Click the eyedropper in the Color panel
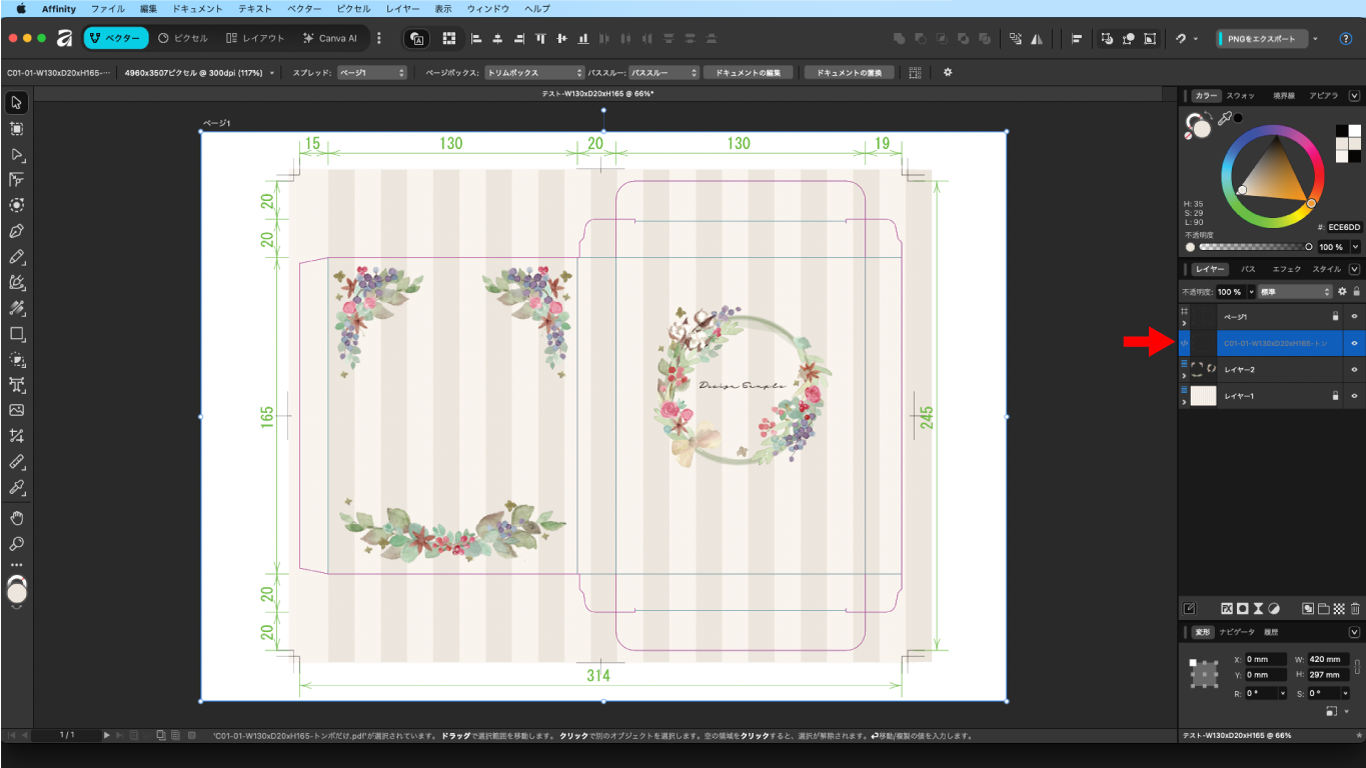The width and height of the screenshot is (1366, 768). pos(1223,119)
